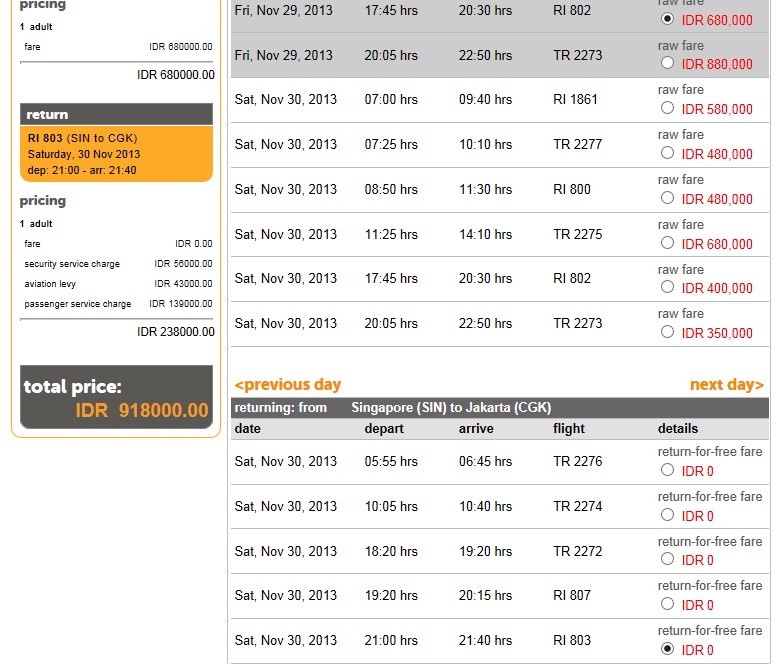781x664 pixels.
Task: Go to the previous day of flights
Action: click(288, 385)
